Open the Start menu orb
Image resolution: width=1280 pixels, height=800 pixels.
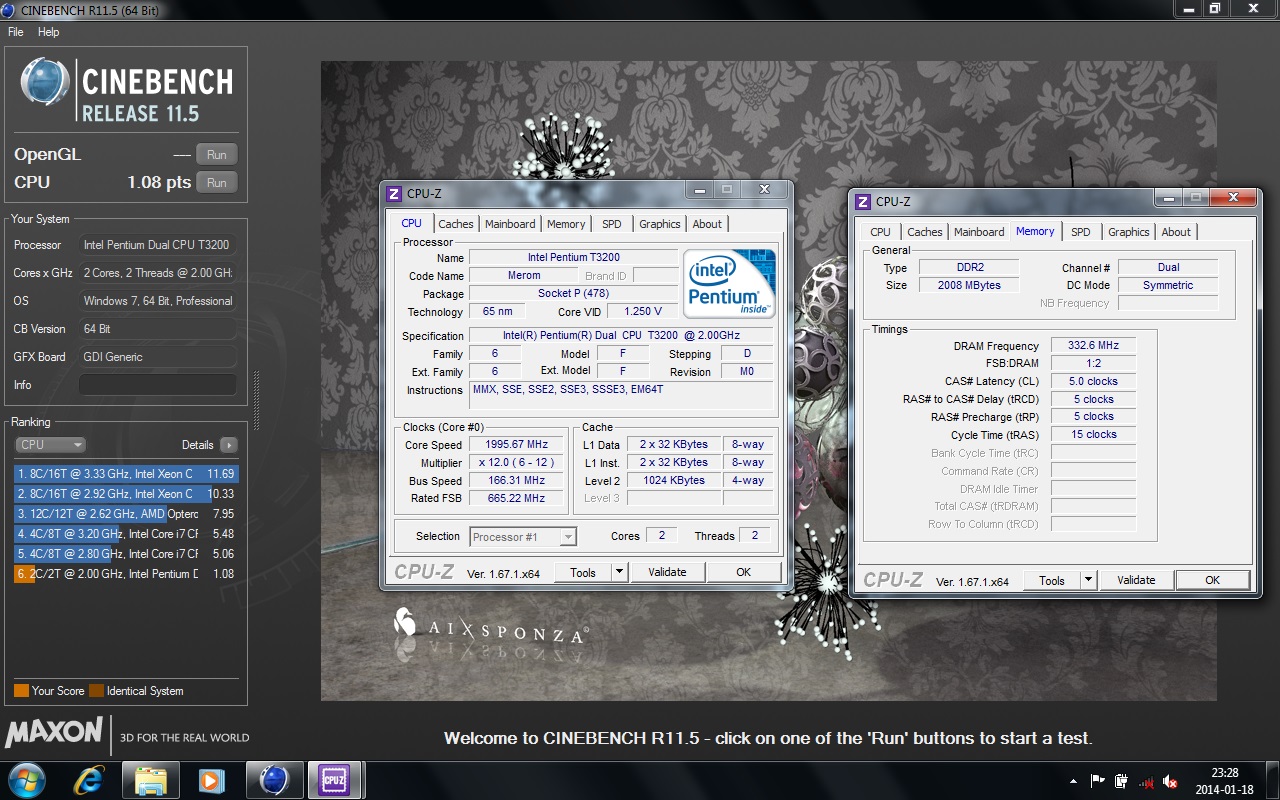(27, 780)
